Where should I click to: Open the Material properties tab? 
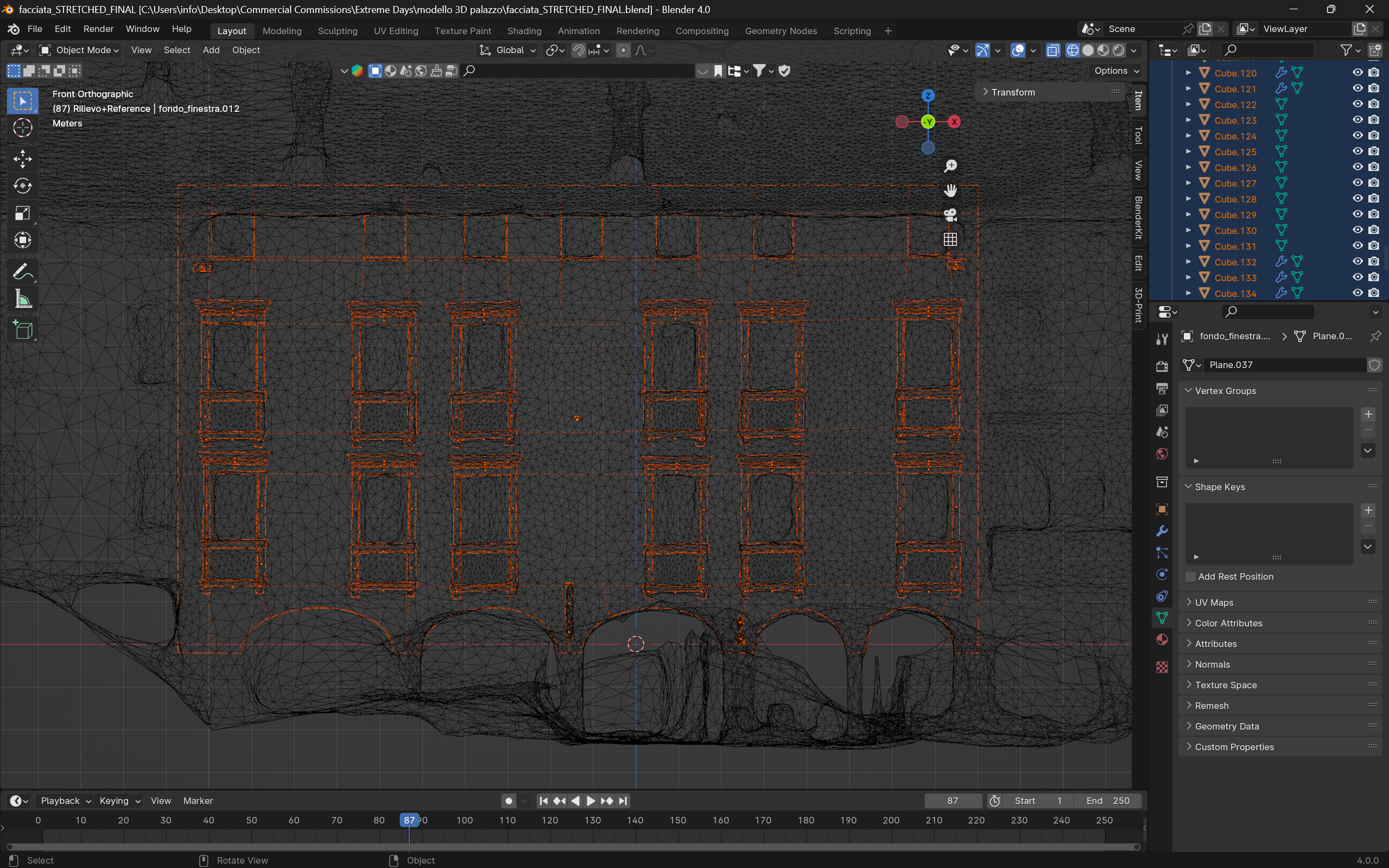[x=1162, y=639]
